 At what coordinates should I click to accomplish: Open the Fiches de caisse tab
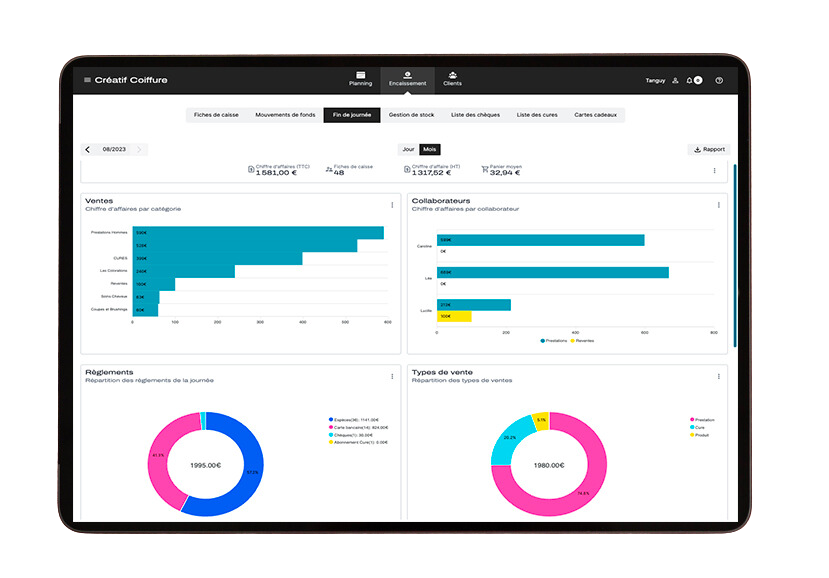[x=215, y=115]
